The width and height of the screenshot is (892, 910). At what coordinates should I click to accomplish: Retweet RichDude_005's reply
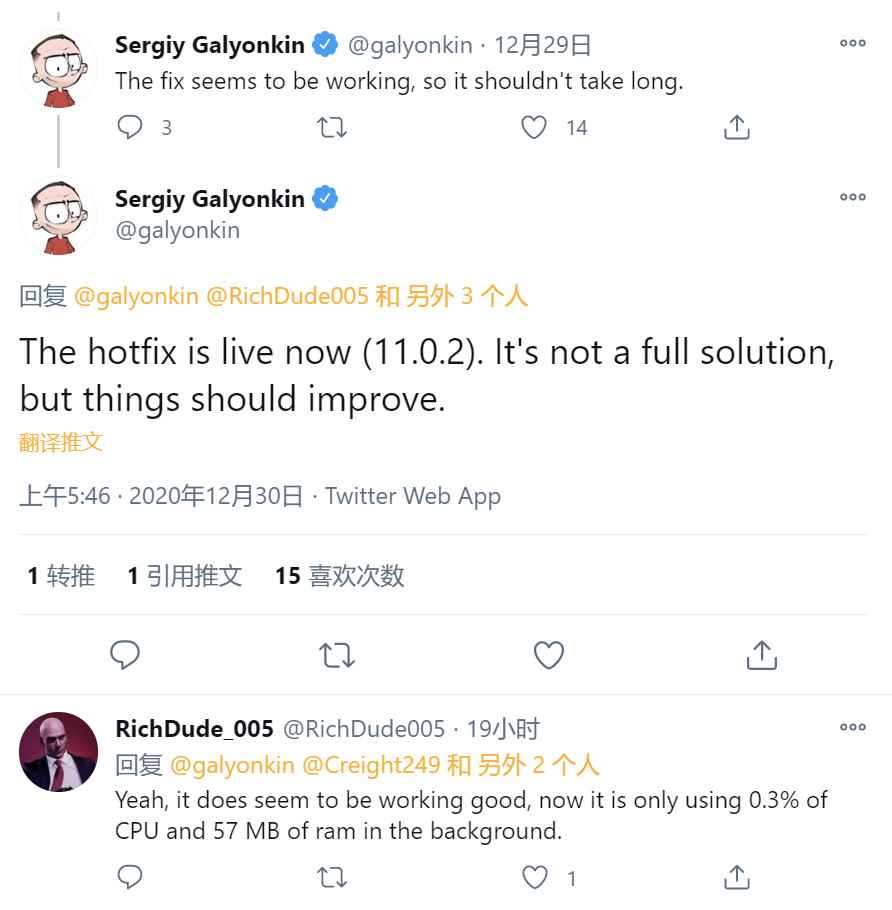point(332,878)
